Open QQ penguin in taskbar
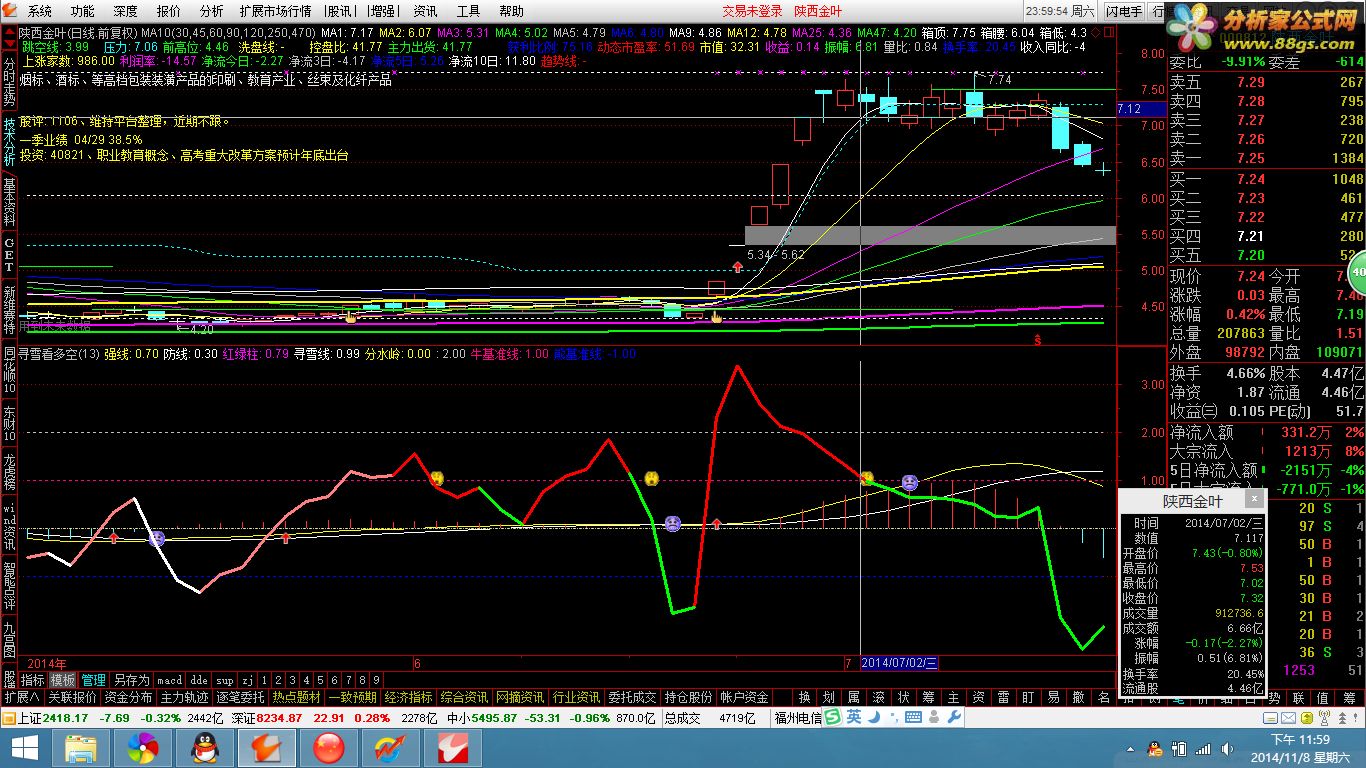The image size is (1366, 768). [x=205, y=747]
